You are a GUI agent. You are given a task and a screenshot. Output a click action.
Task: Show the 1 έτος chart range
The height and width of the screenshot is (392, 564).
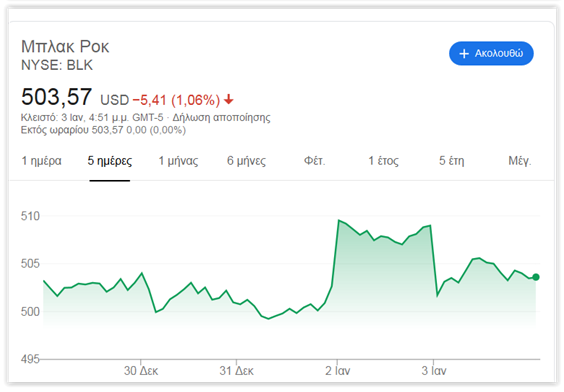click(383, 160)
